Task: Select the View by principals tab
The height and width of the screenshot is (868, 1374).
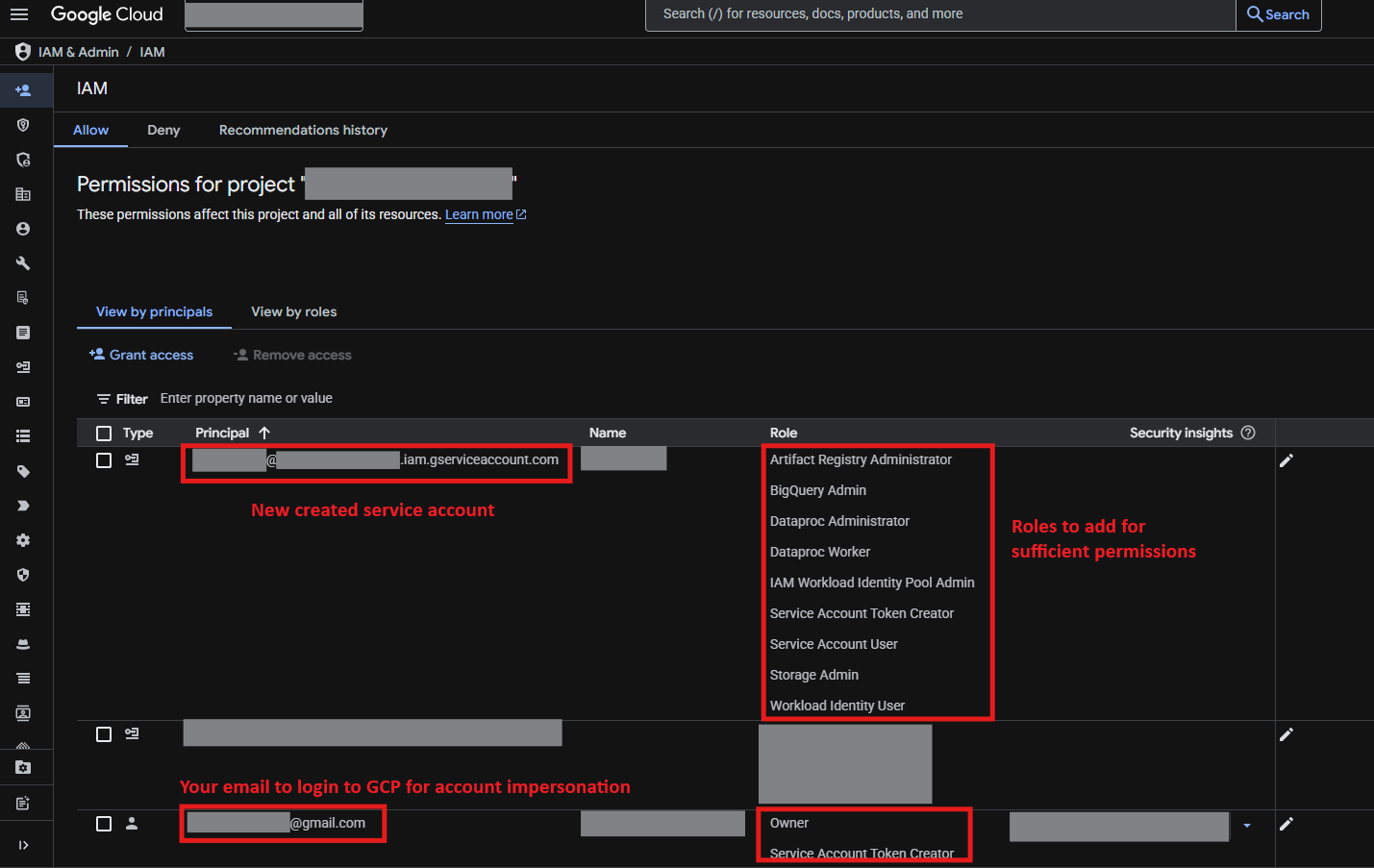Action: [155, 311]
